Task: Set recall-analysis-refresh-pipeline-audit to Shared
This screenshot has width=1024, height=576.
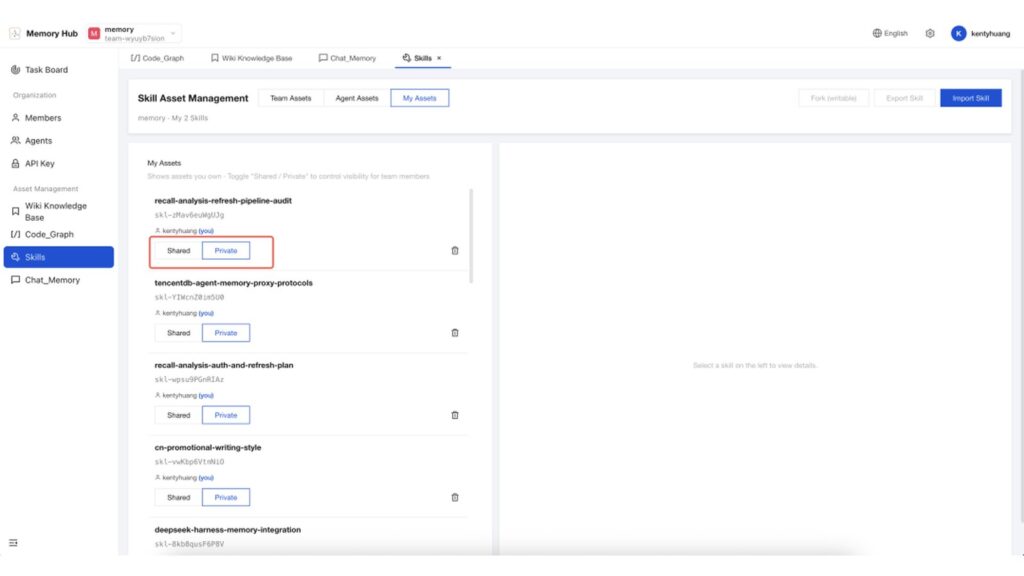Action: 178,251
